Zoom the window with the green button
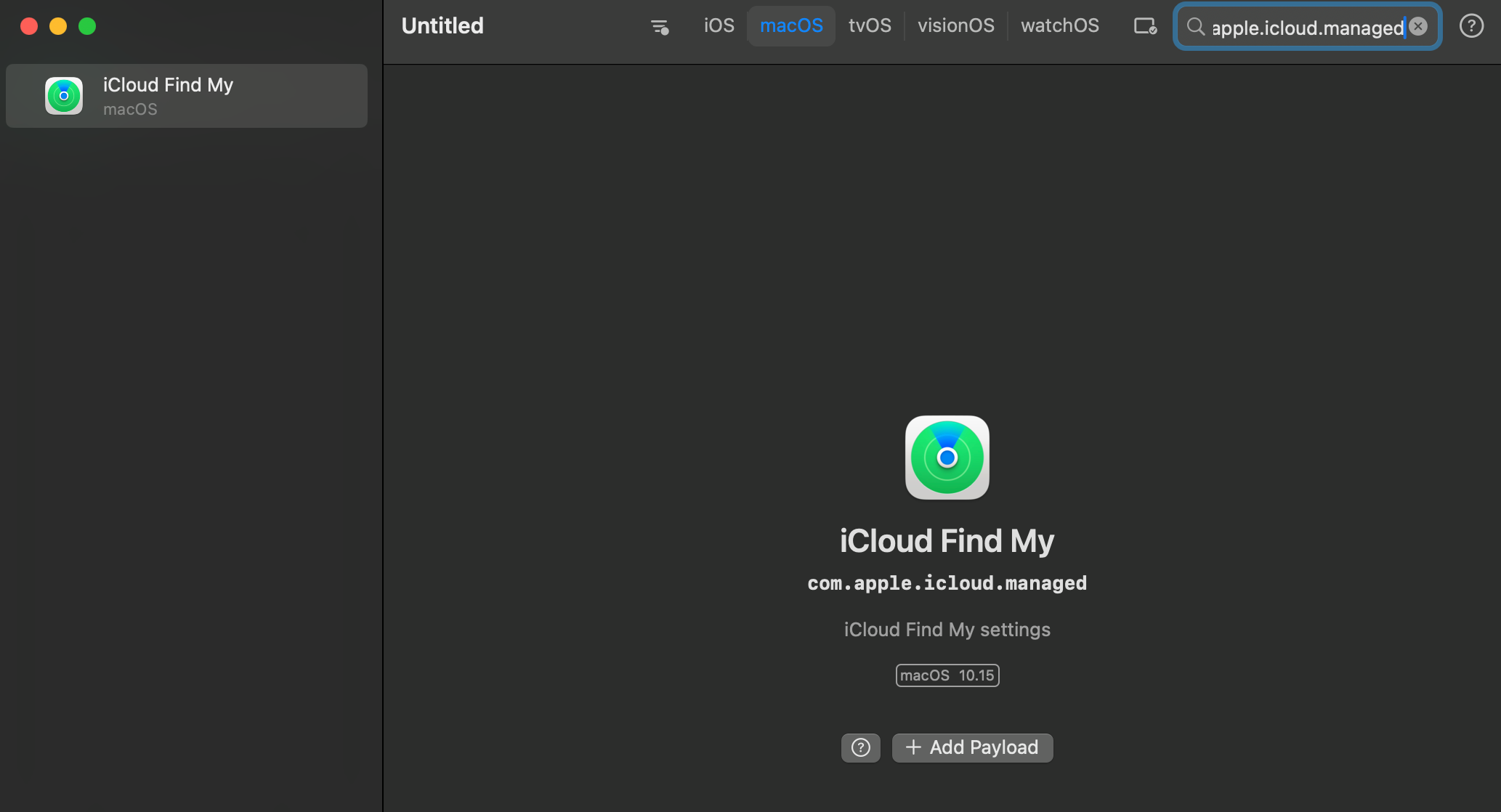This screenshot has height=812, width=1501. (87, 26)
